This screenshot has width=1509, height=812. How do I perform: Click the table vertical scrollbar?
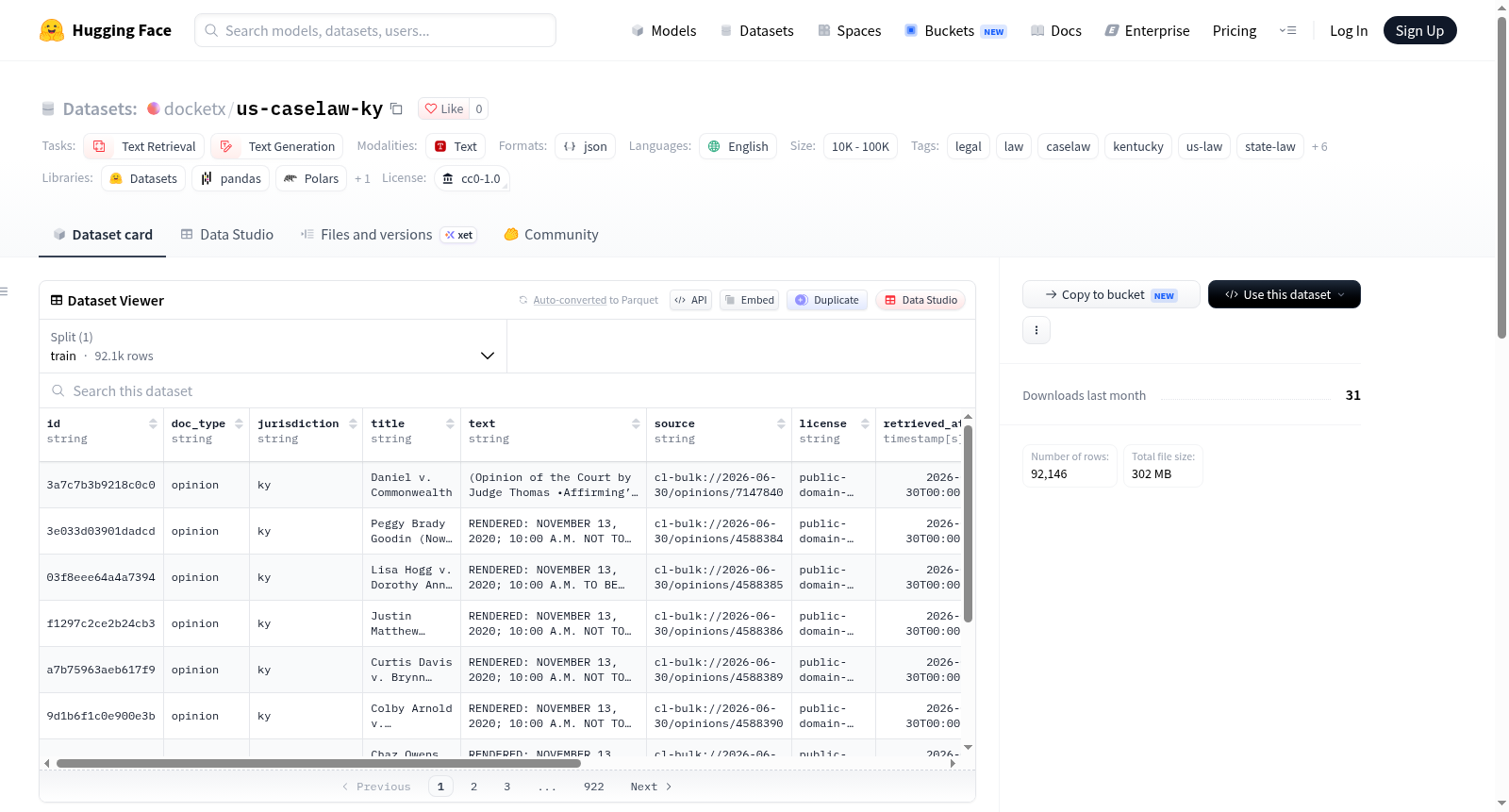(968, 523)
